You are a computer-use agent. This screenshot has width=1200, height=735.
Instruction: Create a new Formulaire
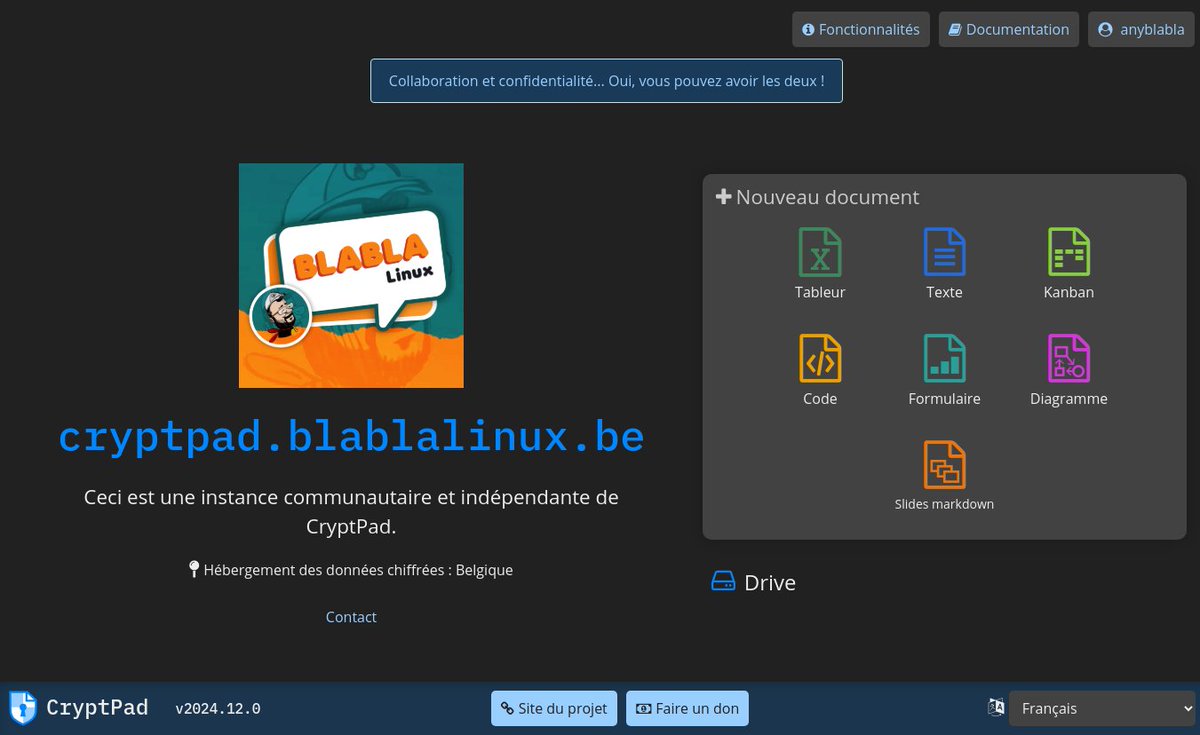944,370
